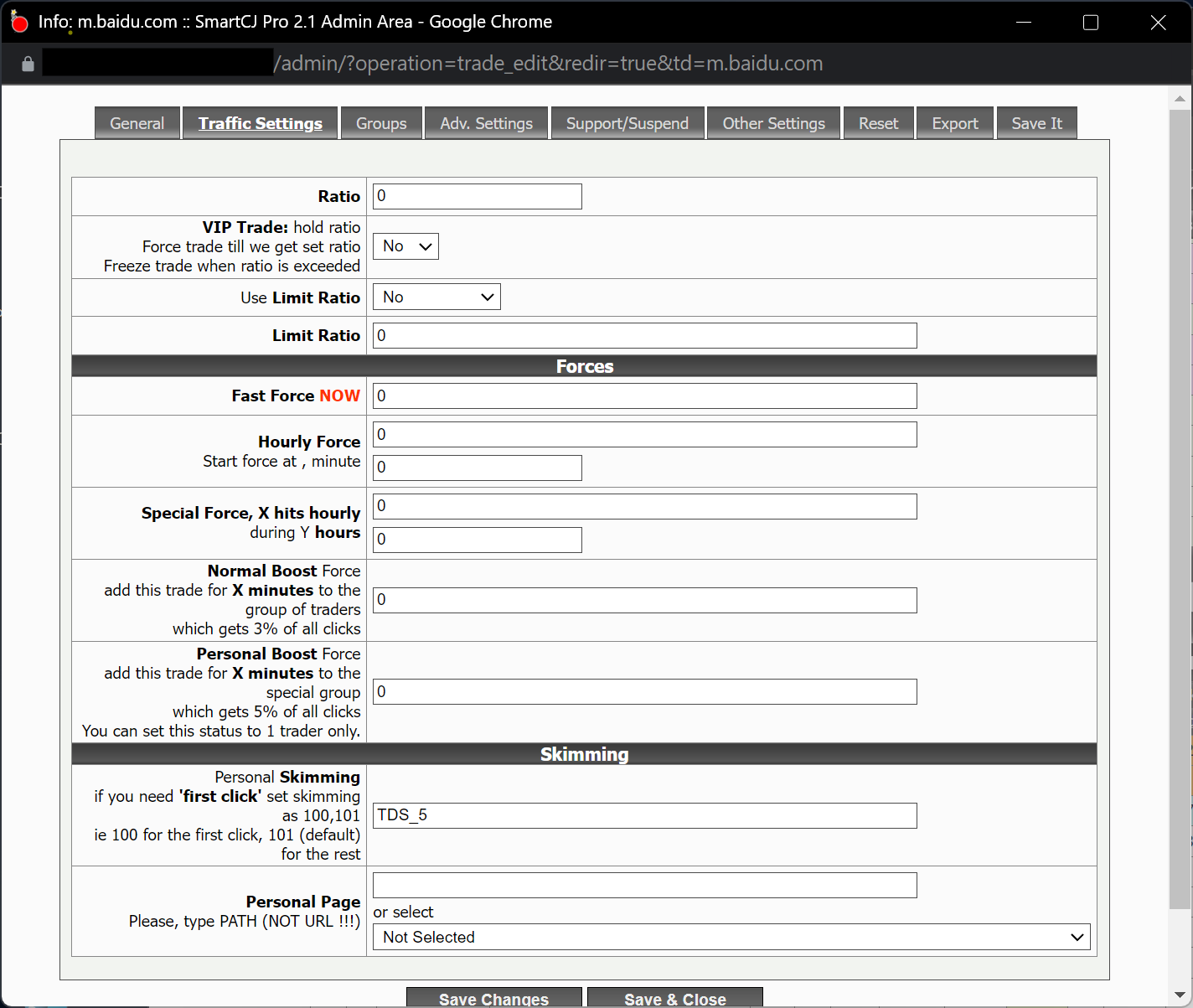Click the red page favicon in title bar
Screen dimensions: 1193x1008
pos(19,23)
